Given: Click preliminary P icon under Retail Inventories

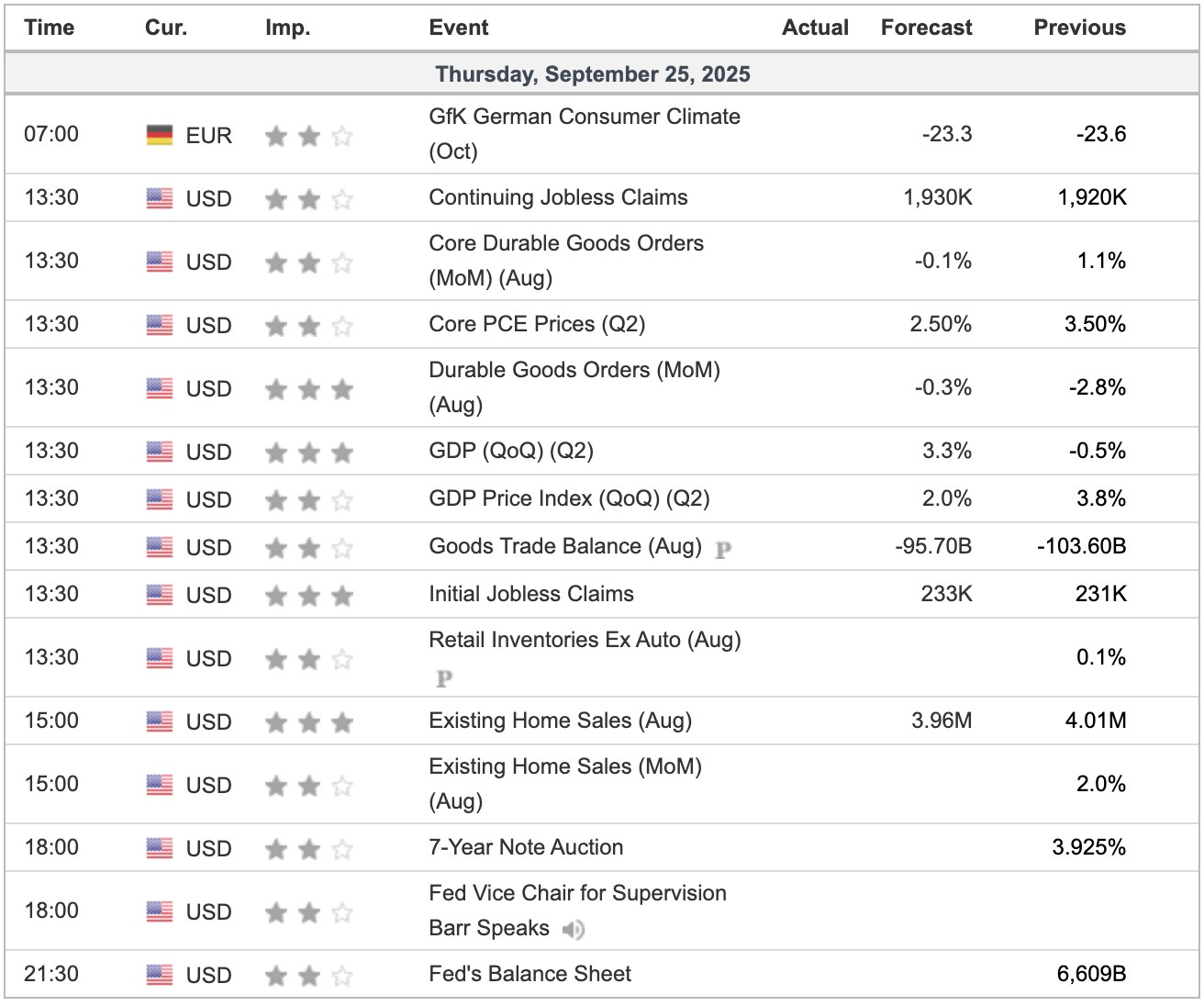Looking at the screenshot, I should tap(444, 678).
